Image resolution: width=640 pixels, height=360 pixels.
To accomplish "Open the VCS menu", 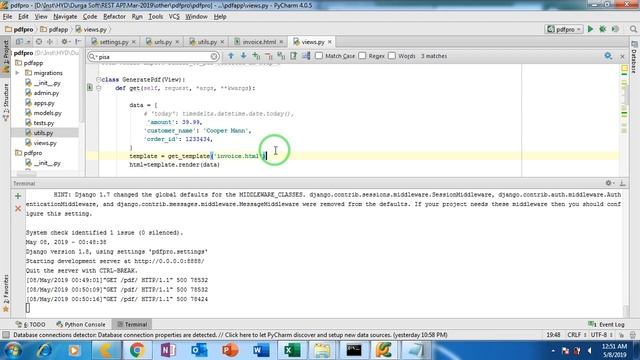I will coord(174,17).
